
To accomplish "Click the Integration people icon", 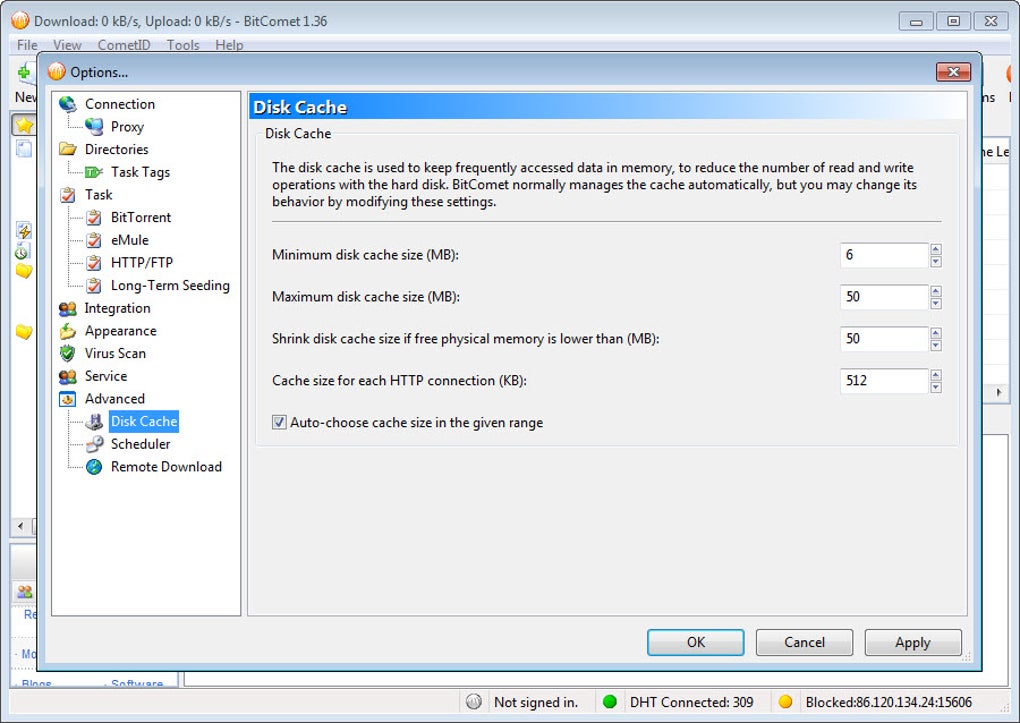I will tap(68, 308).
